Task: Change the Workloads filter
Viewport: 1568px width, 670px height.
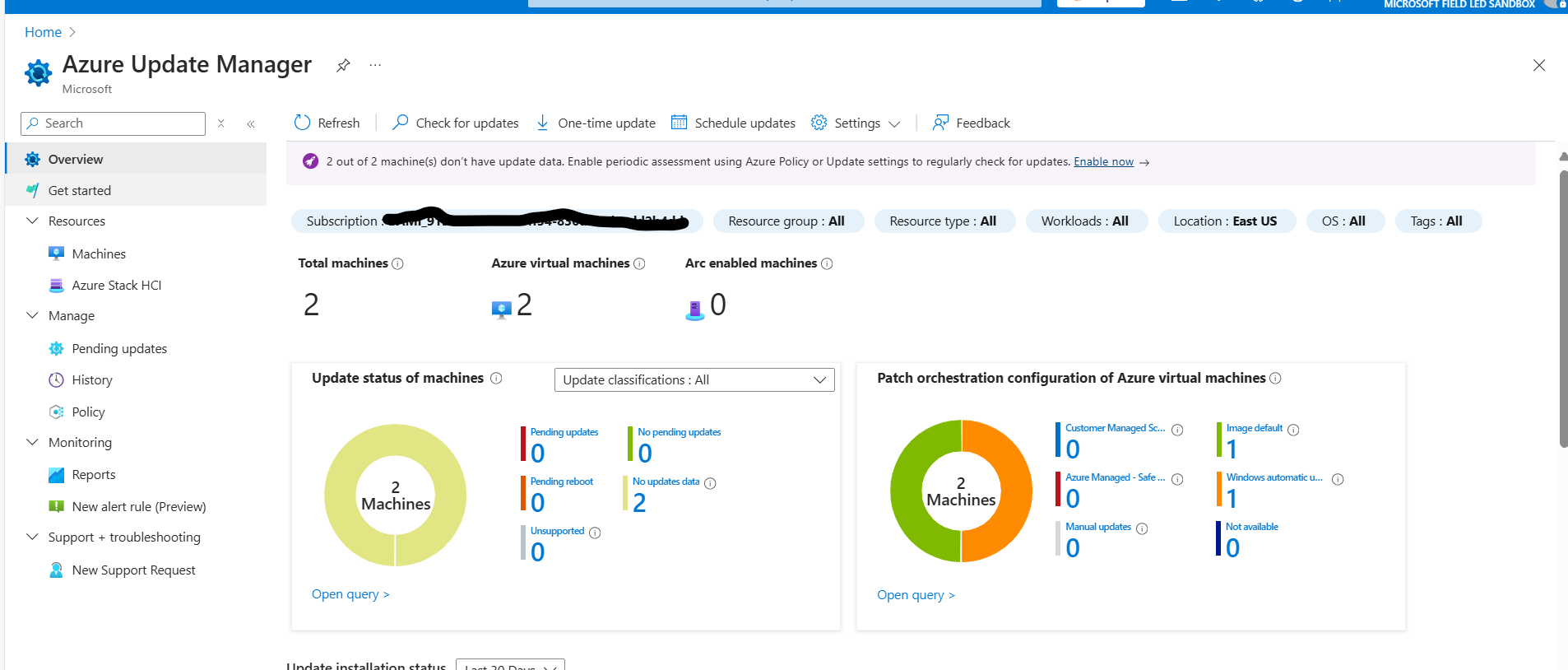Action: 1086,221
